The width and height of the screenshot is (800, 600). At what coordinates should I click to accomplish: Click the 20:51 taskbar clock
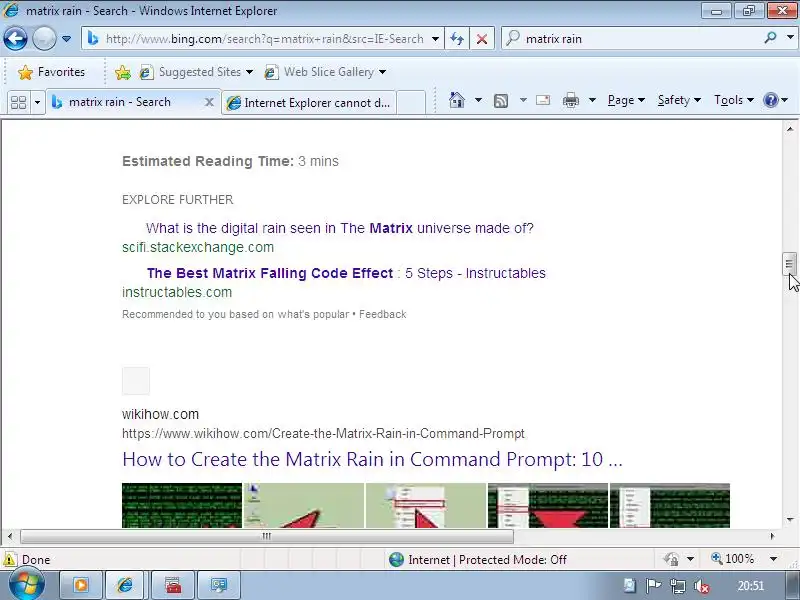(751, 586)
